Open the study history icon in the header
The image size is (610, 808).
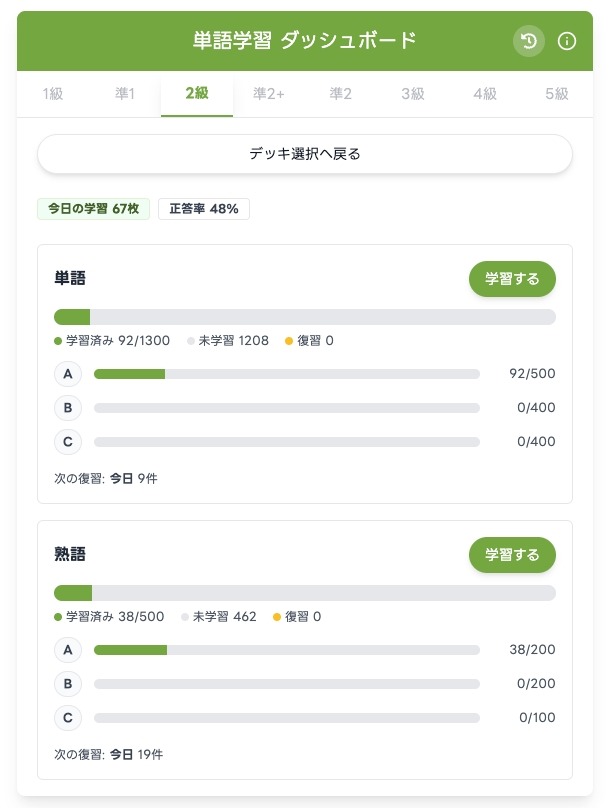[x=528, y=42]
